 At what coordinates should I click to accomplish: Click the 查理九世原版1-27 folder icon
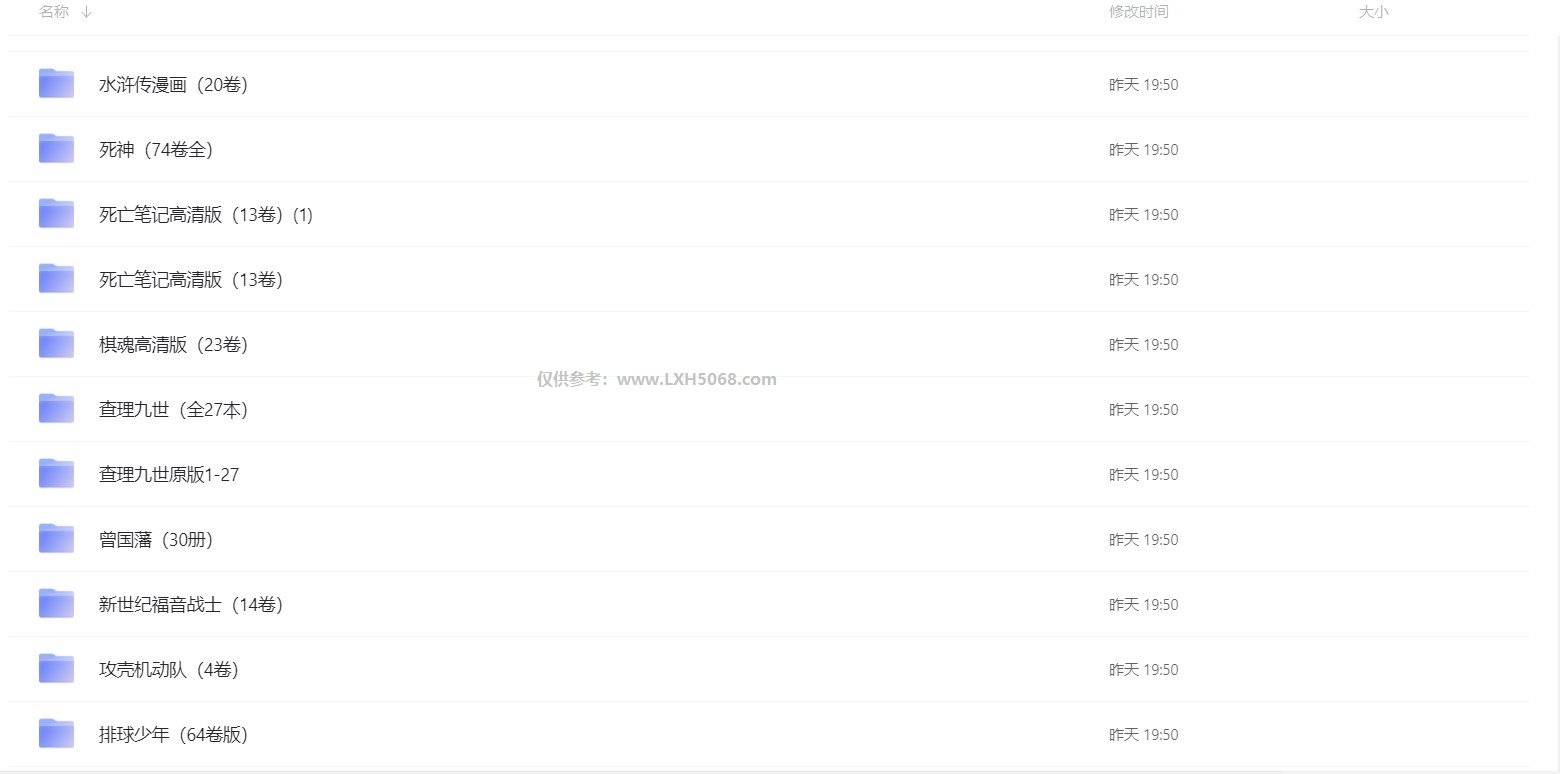tap(56, 474)
